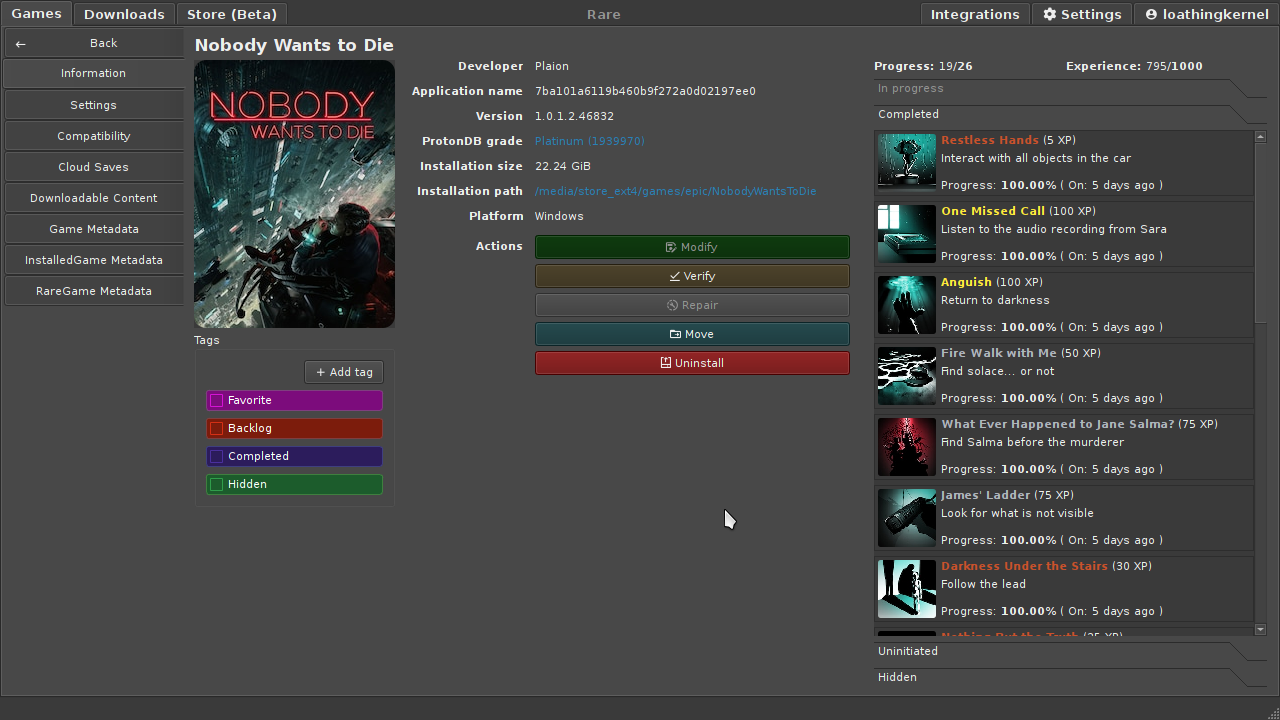Screen dimensions: 1280x720
Task: Open Cloud Saves in the side menu
Action: click(93, 167)
